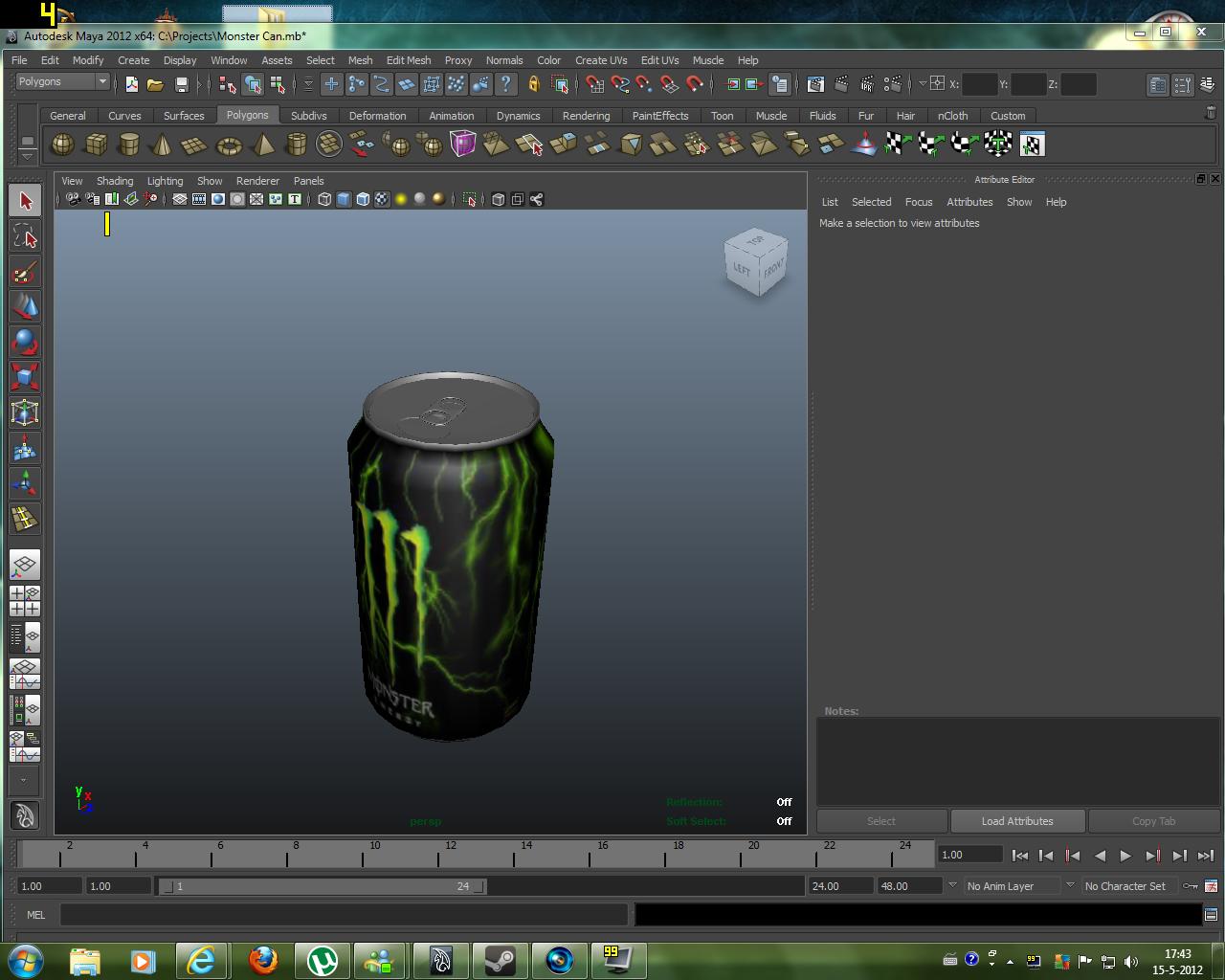The width and height of the screenshot is (1225, 980).
Task: Open the Edit Mesh menu
Action: tap(408, 59)
